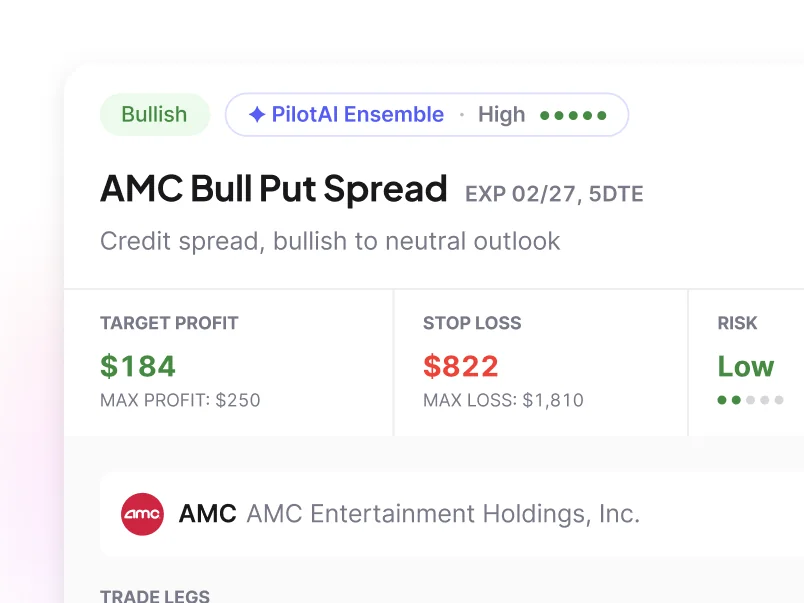Select the STOP LOSS heading
Screen dimensions: 804x603
[472, 323]
